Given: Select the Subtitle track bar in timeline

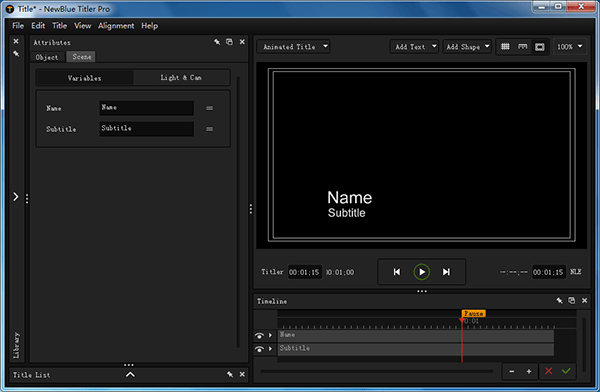Looking at the screenshot, I should pos(416,349).
